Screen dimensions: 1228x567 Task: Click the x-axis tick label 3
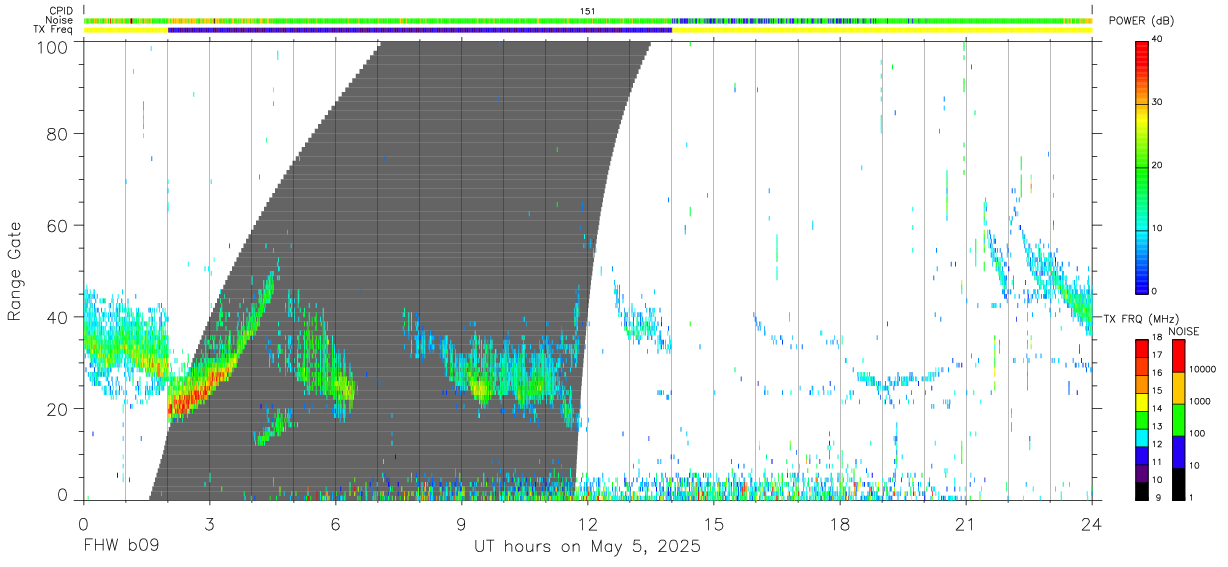click(x=209, y=523)
